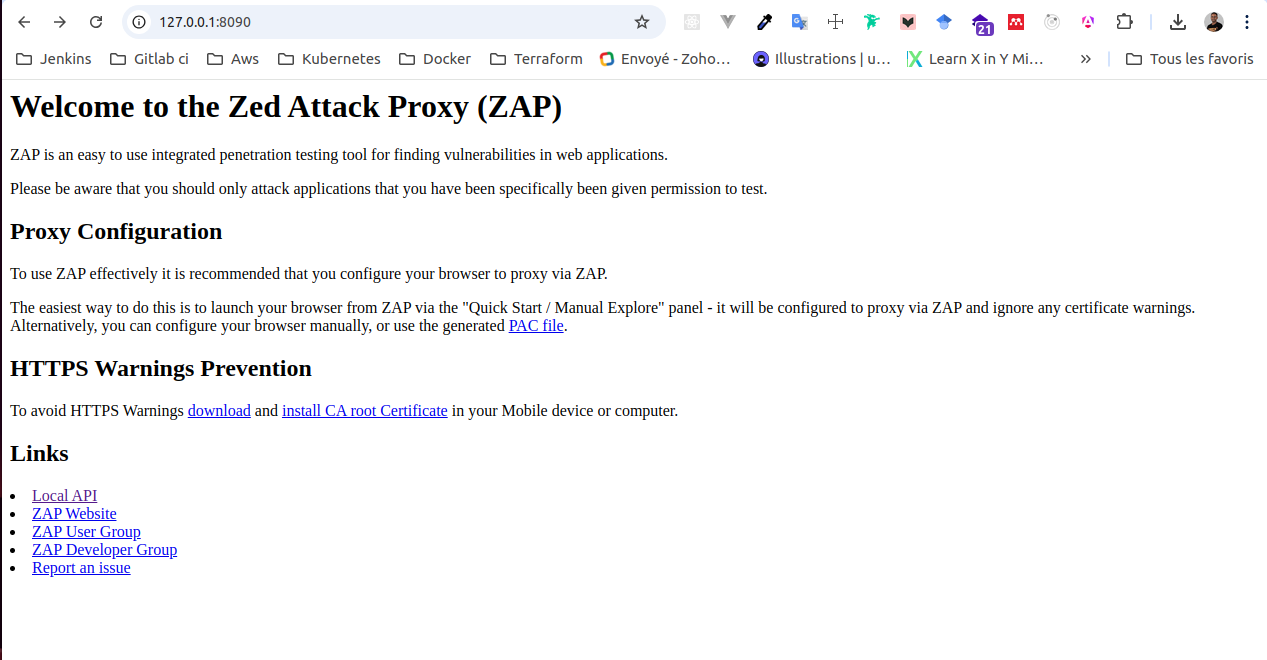
Task: Open the Jenkins bookmark folder
Action: 54,59
